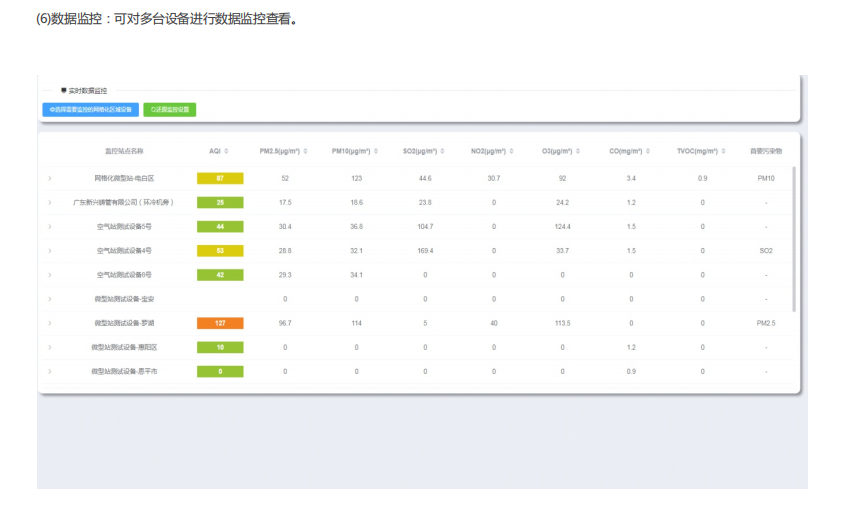Expand the 广东新兴铸管有限公司 row
The width and height of the screenshot is (846, 521).
tap(49, 202)
